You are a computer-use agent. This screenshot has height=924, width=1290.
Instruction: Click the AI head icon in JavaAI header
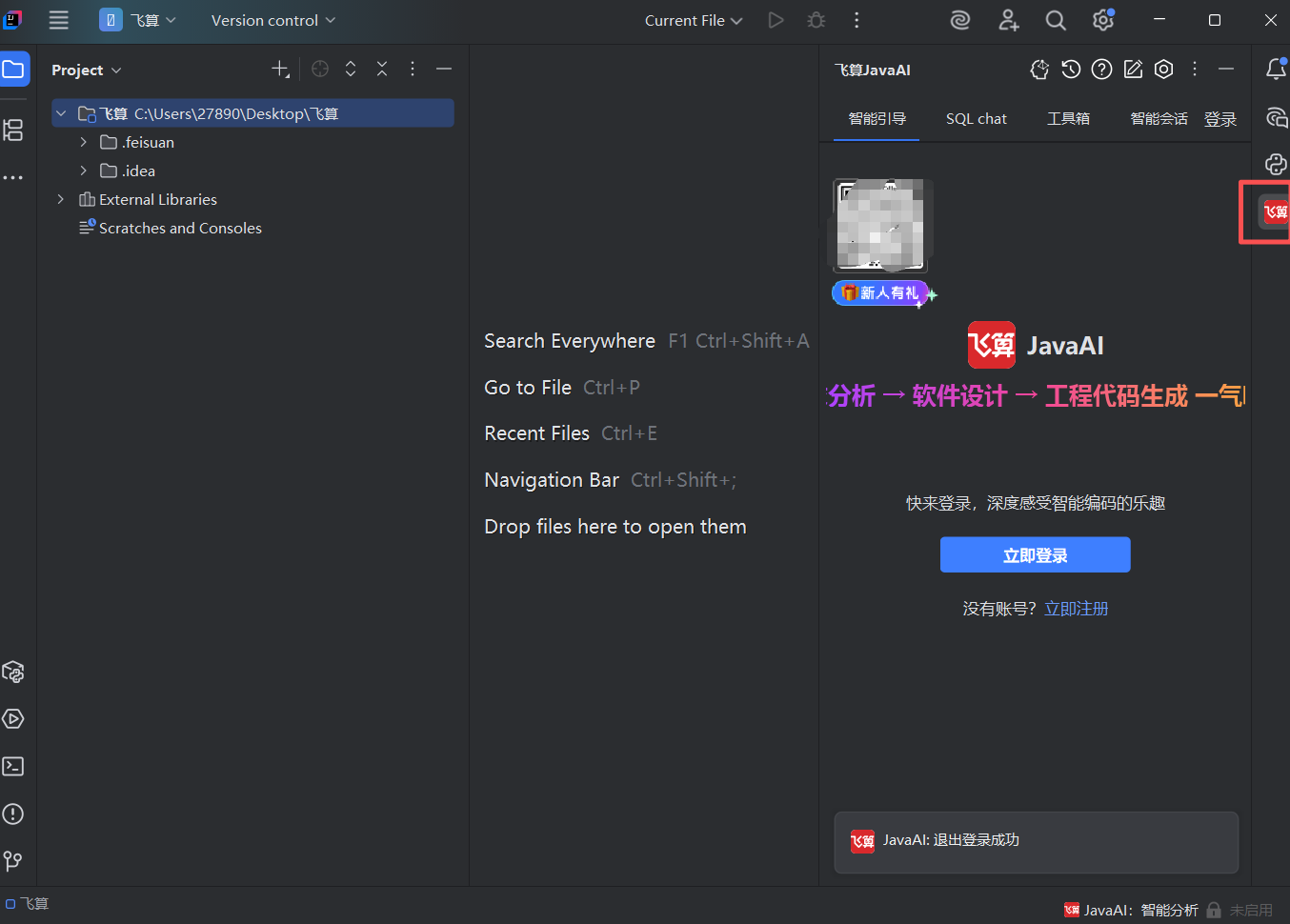pyautogui.click(x=1039, y=70)
